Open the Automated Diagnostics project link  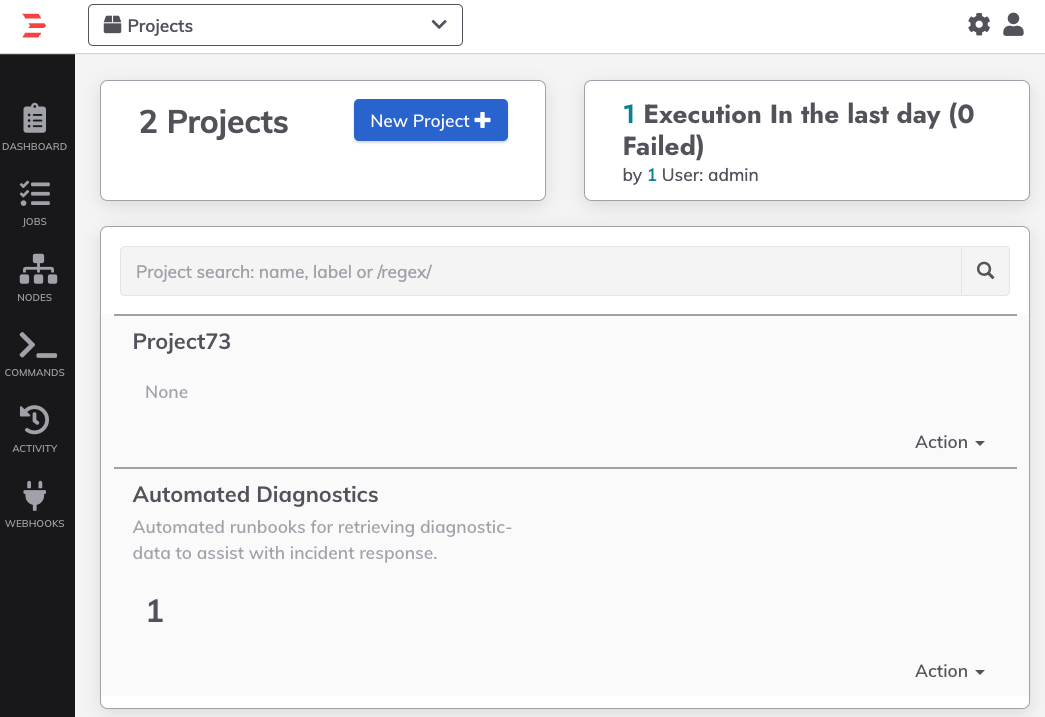(255, 494)
